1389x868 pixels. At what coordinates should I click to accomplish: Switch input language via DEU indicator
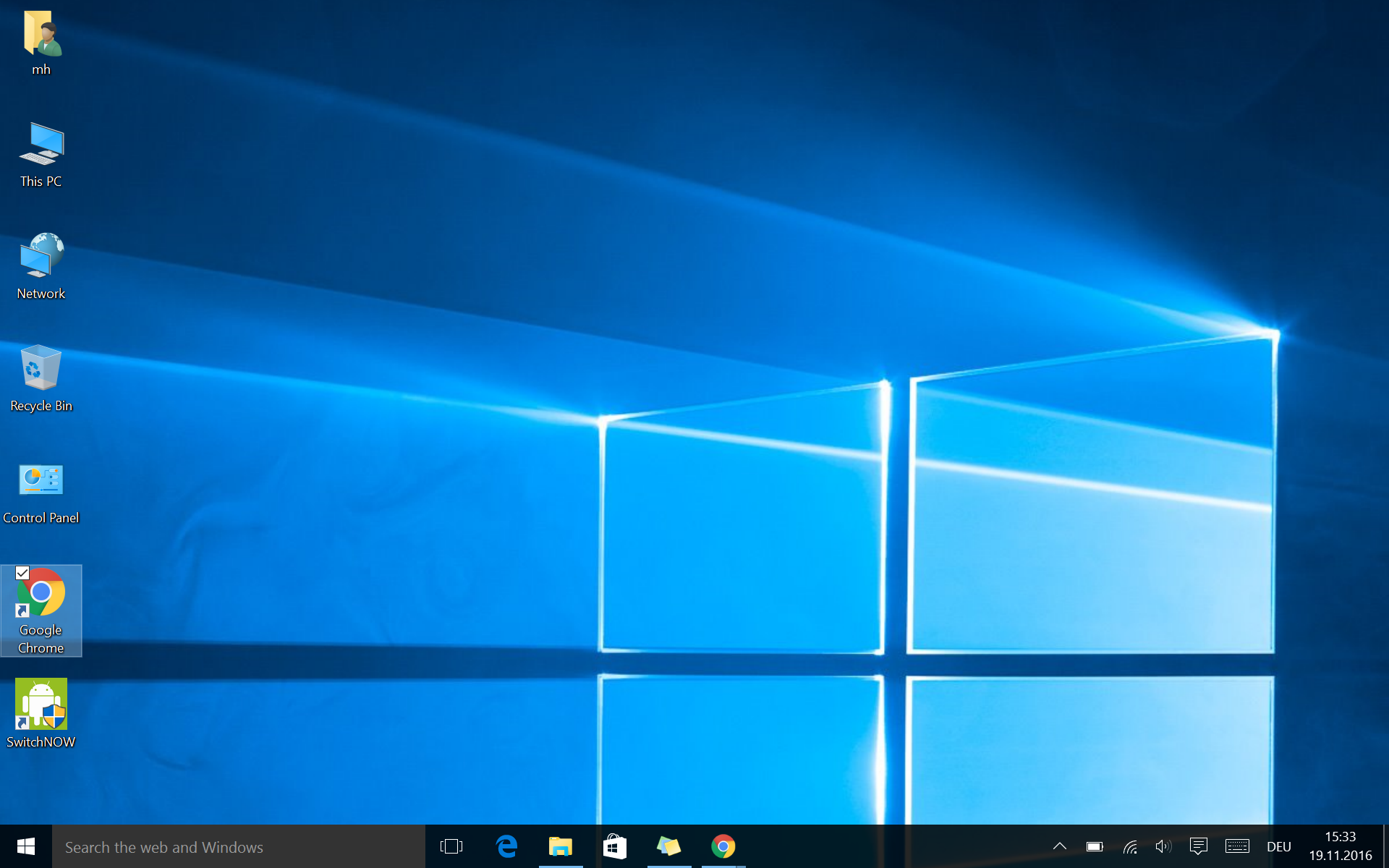click(1278, 846)
